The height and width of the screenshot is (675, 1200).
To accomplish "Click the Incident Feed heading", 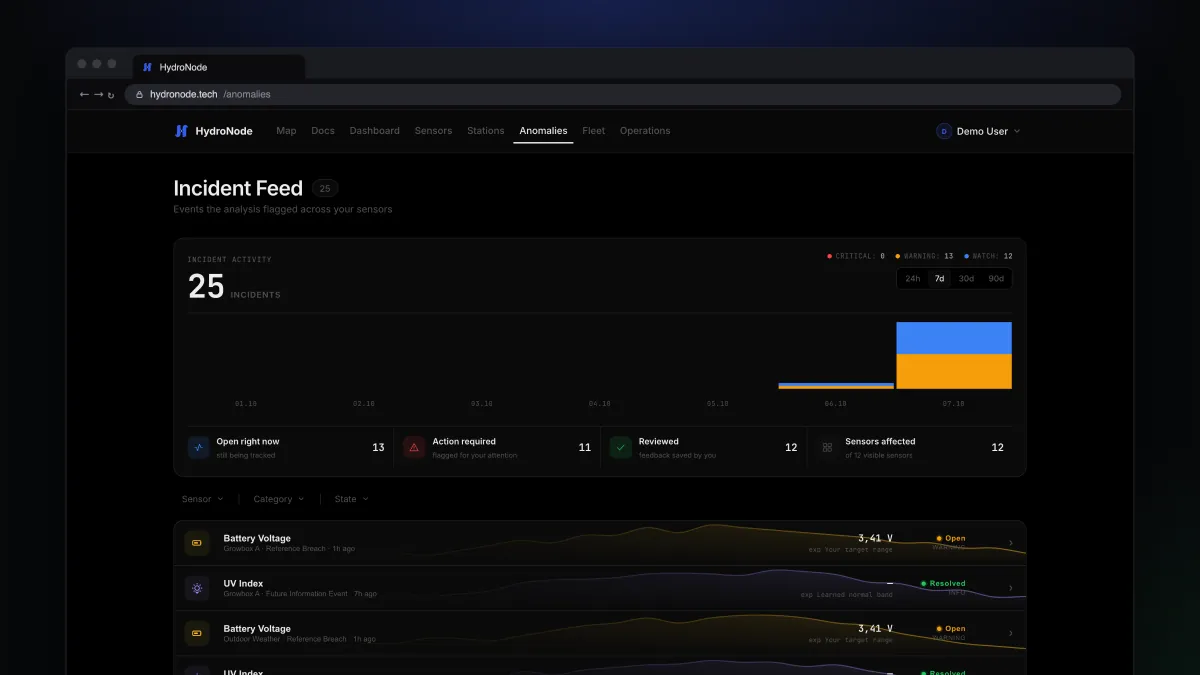I will click(238, 188).
